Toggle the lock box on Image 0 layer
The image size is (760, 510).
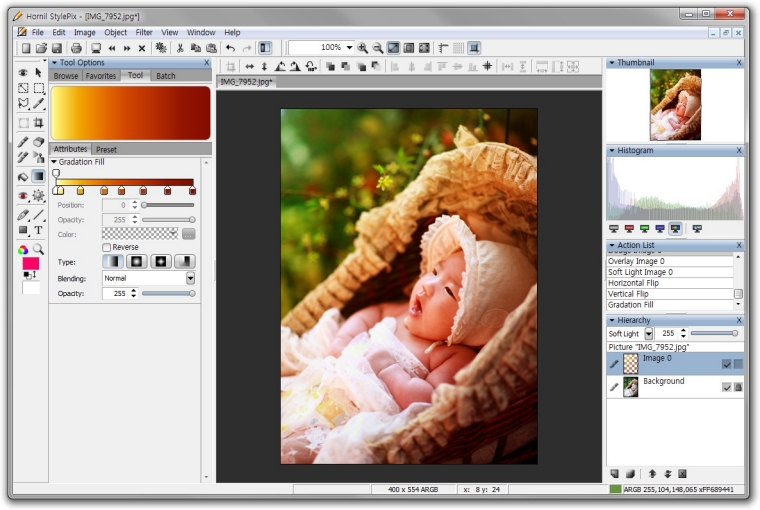(x=738, y=364)
